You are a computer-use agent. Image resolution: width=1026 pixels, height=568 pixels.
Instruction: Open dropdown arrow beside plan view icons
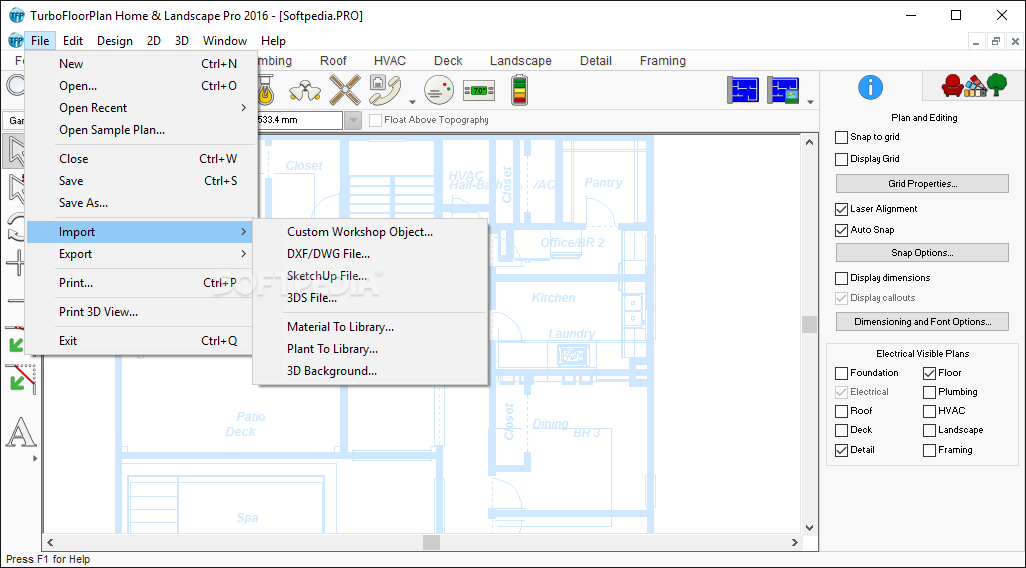811,102
